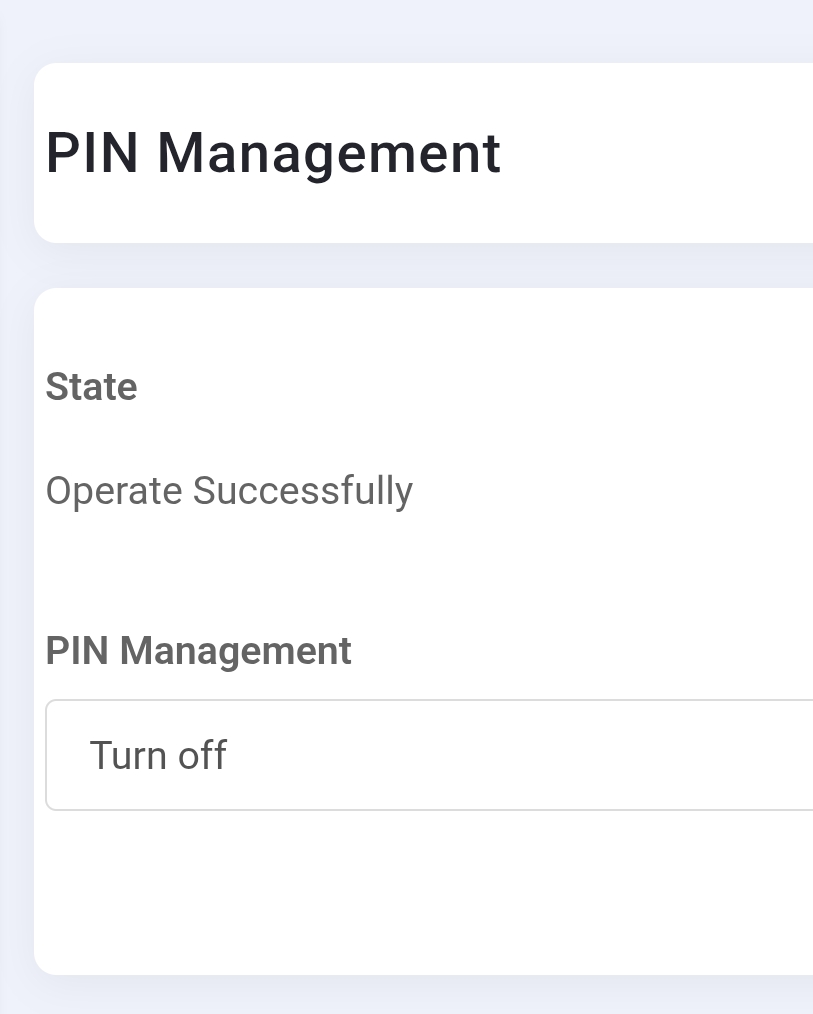Click the word 'PIN' in the heading
This screenshot has height=1014, width=813.
coord(92,153)
